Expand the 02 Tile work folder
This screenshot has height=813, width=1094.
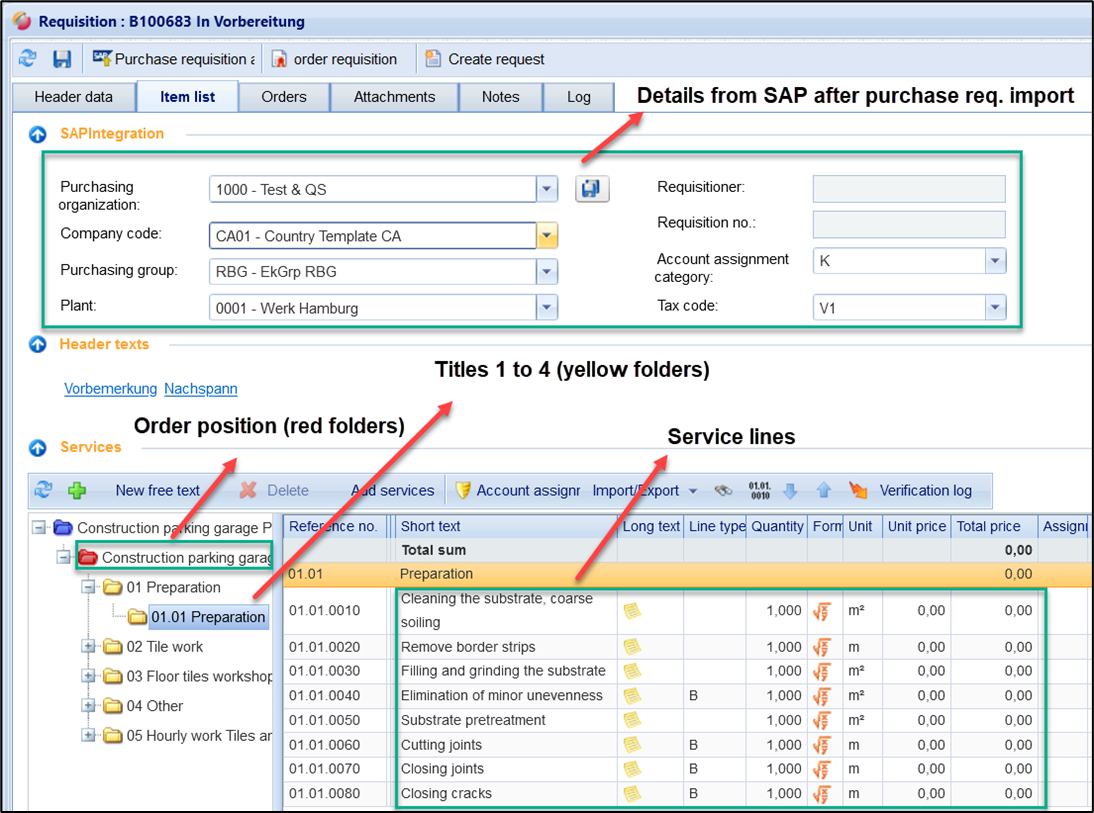pyautogui.click(x=89, y=647)
